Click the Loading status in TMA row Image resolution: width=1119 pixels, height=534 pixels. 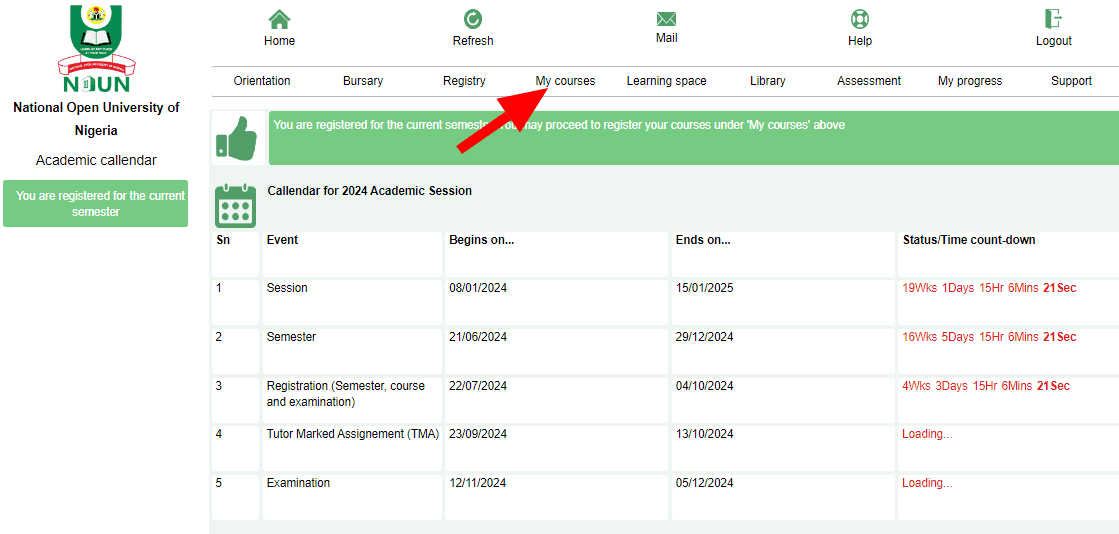pos(927,434)
